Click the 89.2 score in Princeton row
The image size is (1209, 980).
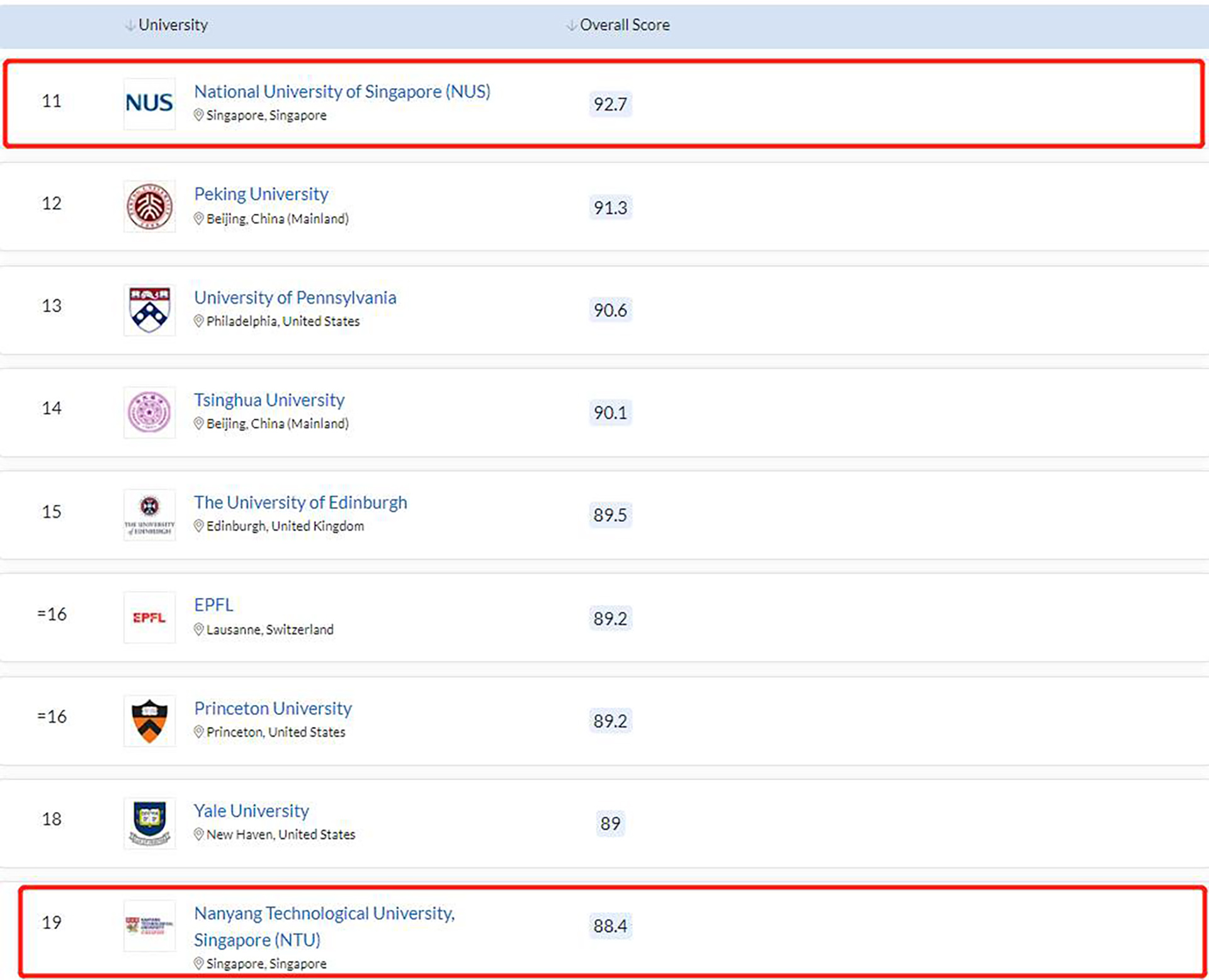pyautogui.click(x=610, y=721)
